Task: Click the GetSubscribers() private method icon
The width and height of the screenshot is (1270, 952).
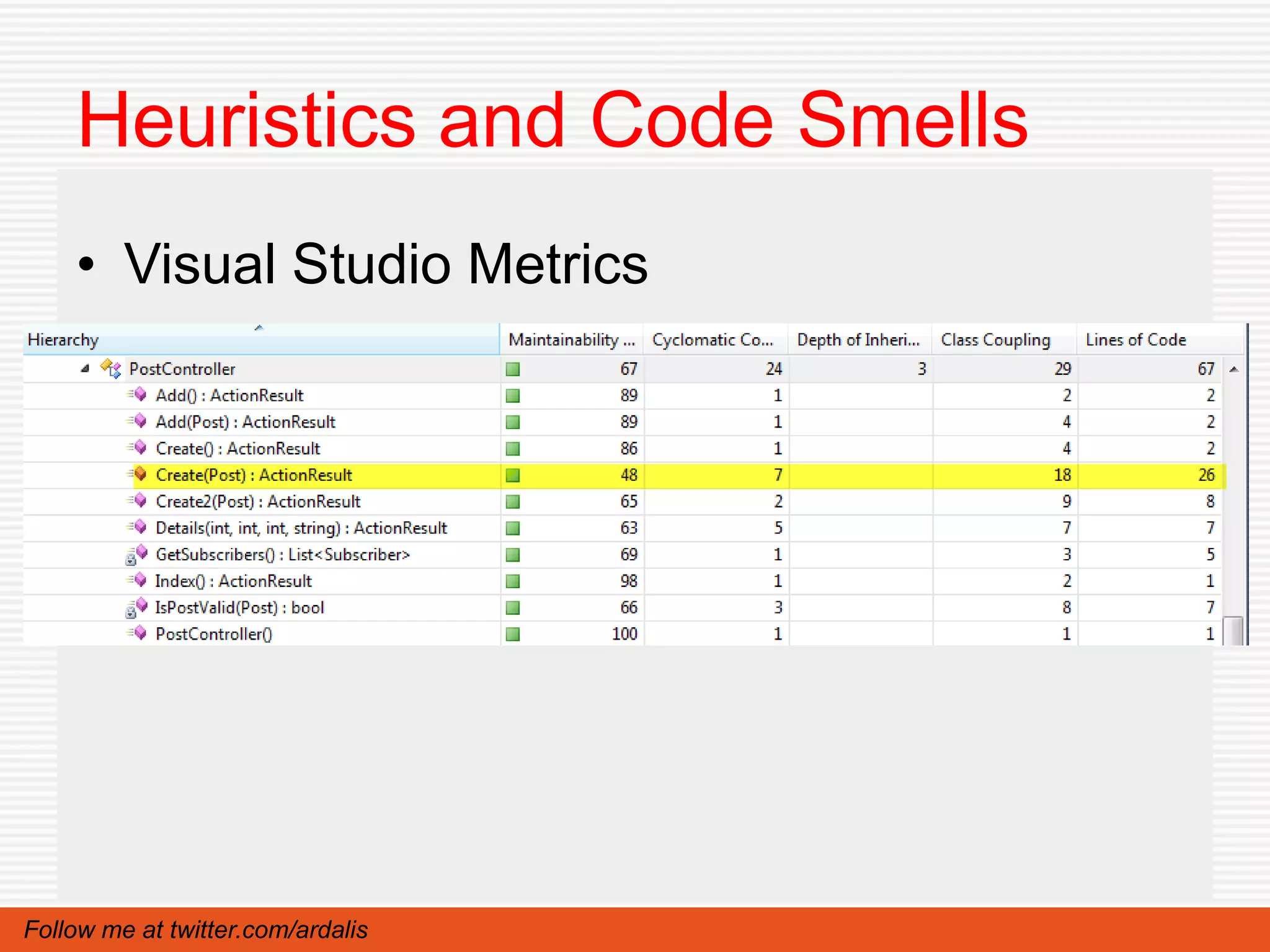Action: (x=138, y=555)
